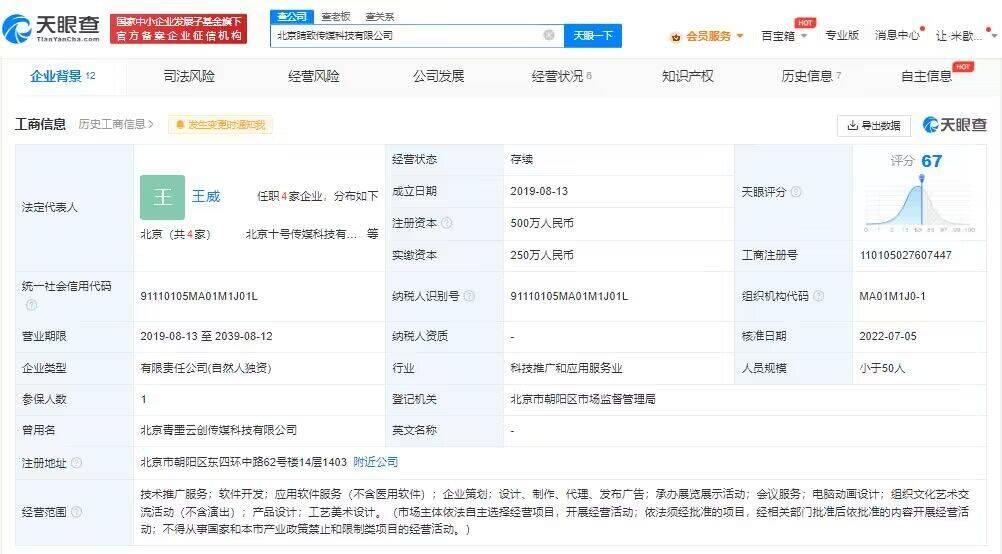1002x554 pixels.
Task: Clear the search box with the X icon
Action: [548, 35]
